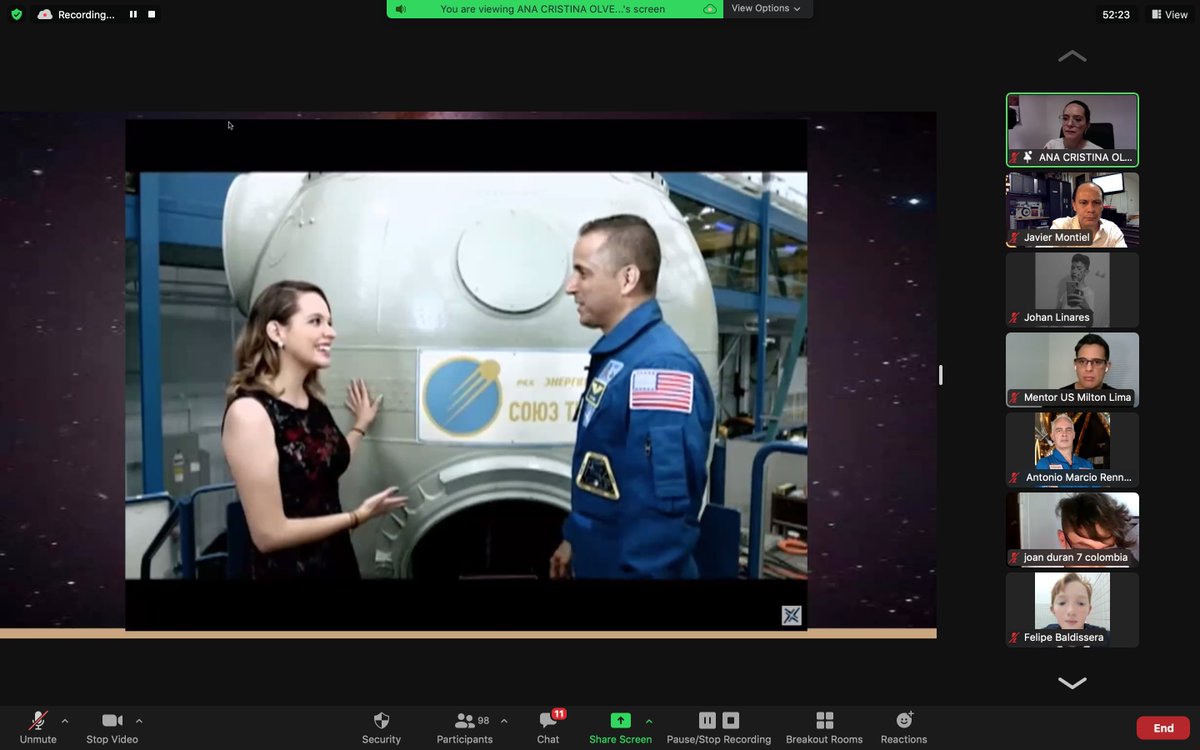
Task: Open the Reactions menu
Action: click(x=904, y=727)
